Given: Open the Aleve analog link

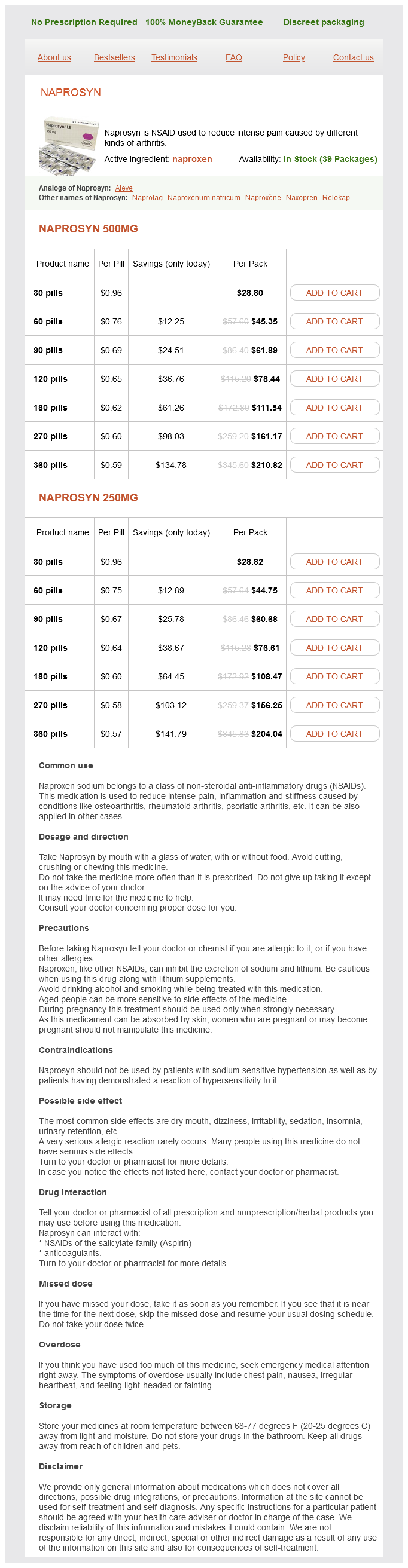Looking at the screenshot, I should [124, 188].
